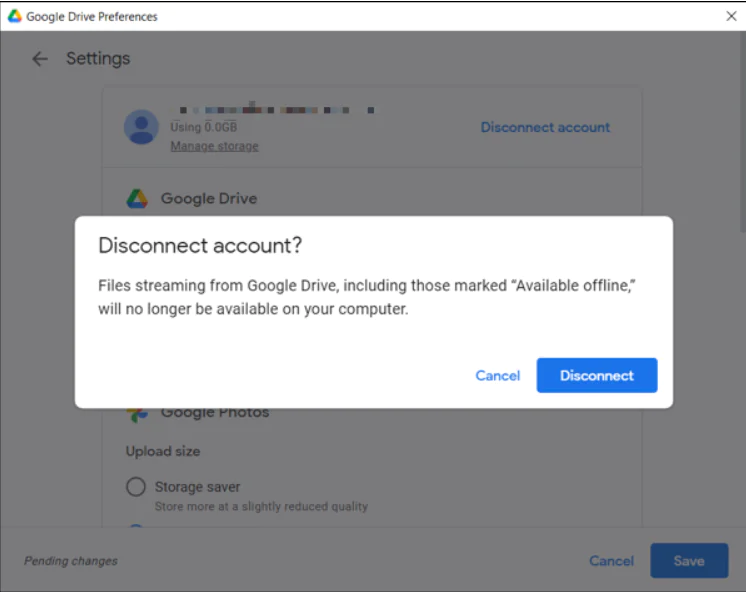
Task: Click the Google Drive logo in title bar
Action: [14, 16]
